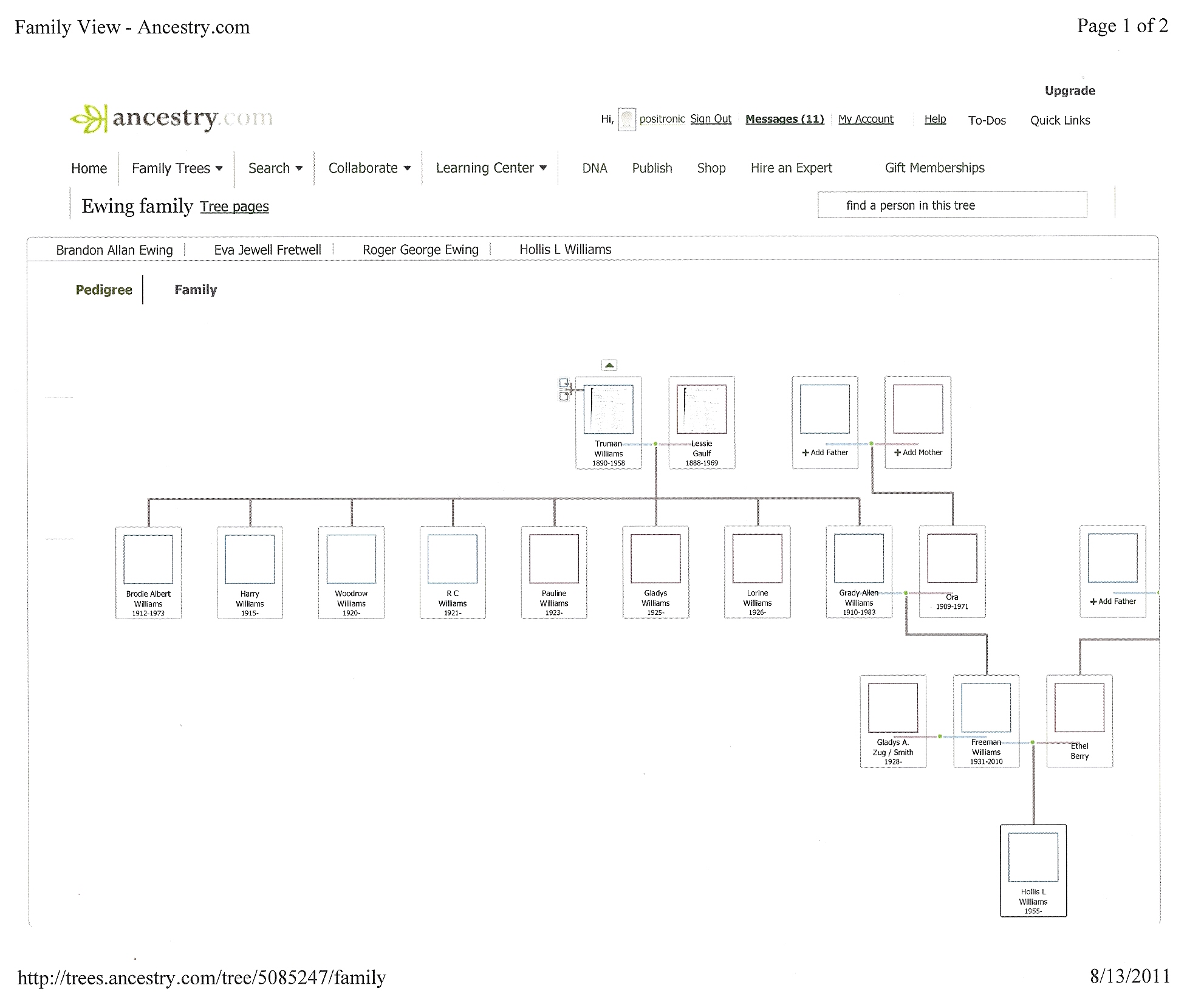The width and height of the screenshot is (1187, 1008).
Task: Click the Ancestry.com leaf logo
Action: [89, 118]
